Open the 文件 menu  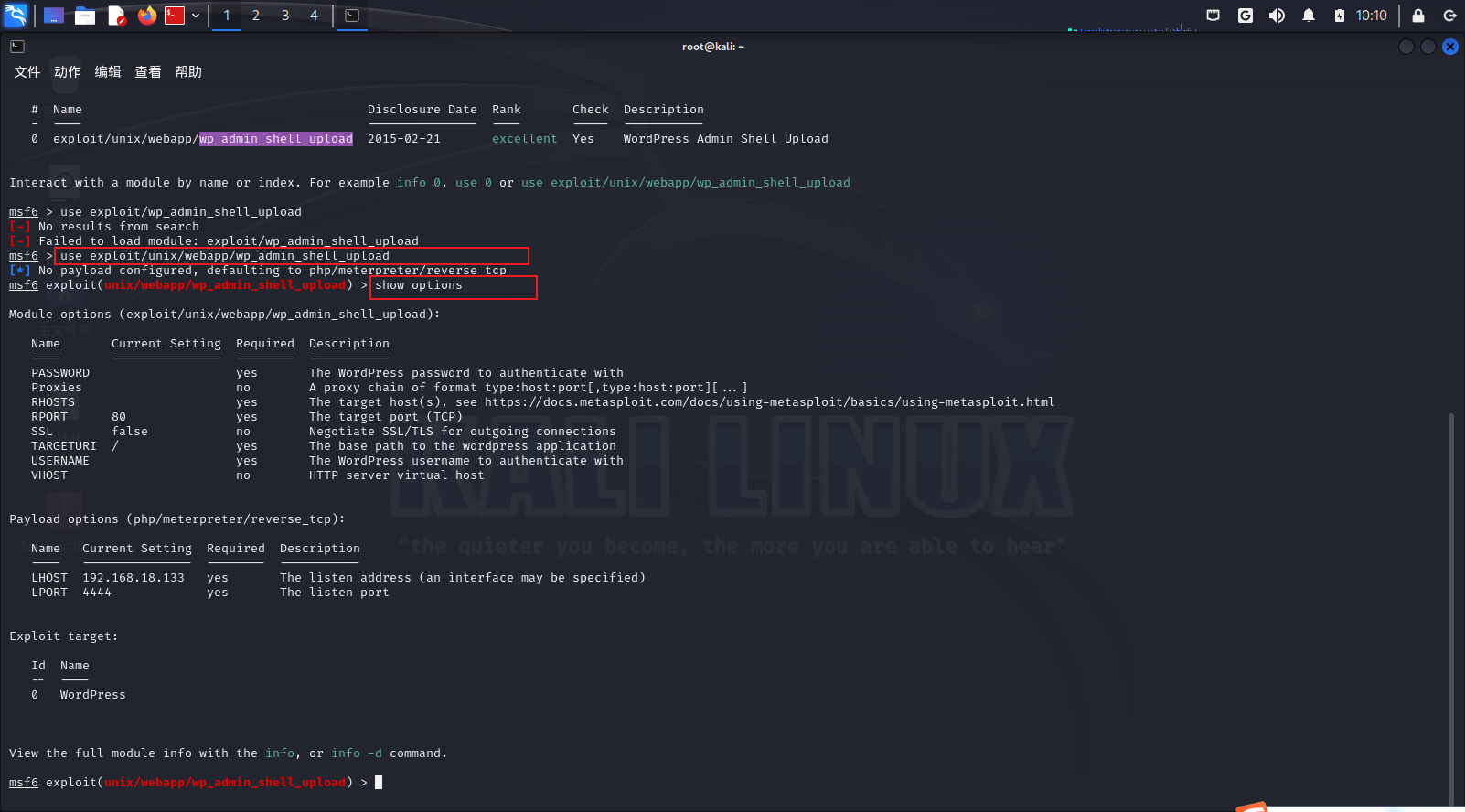pyautogui.click(x=27, y=72)
